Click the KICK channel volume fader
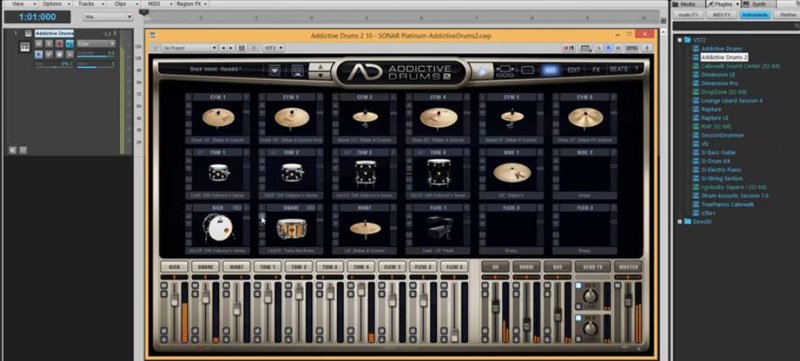 (x=174, y=299)
